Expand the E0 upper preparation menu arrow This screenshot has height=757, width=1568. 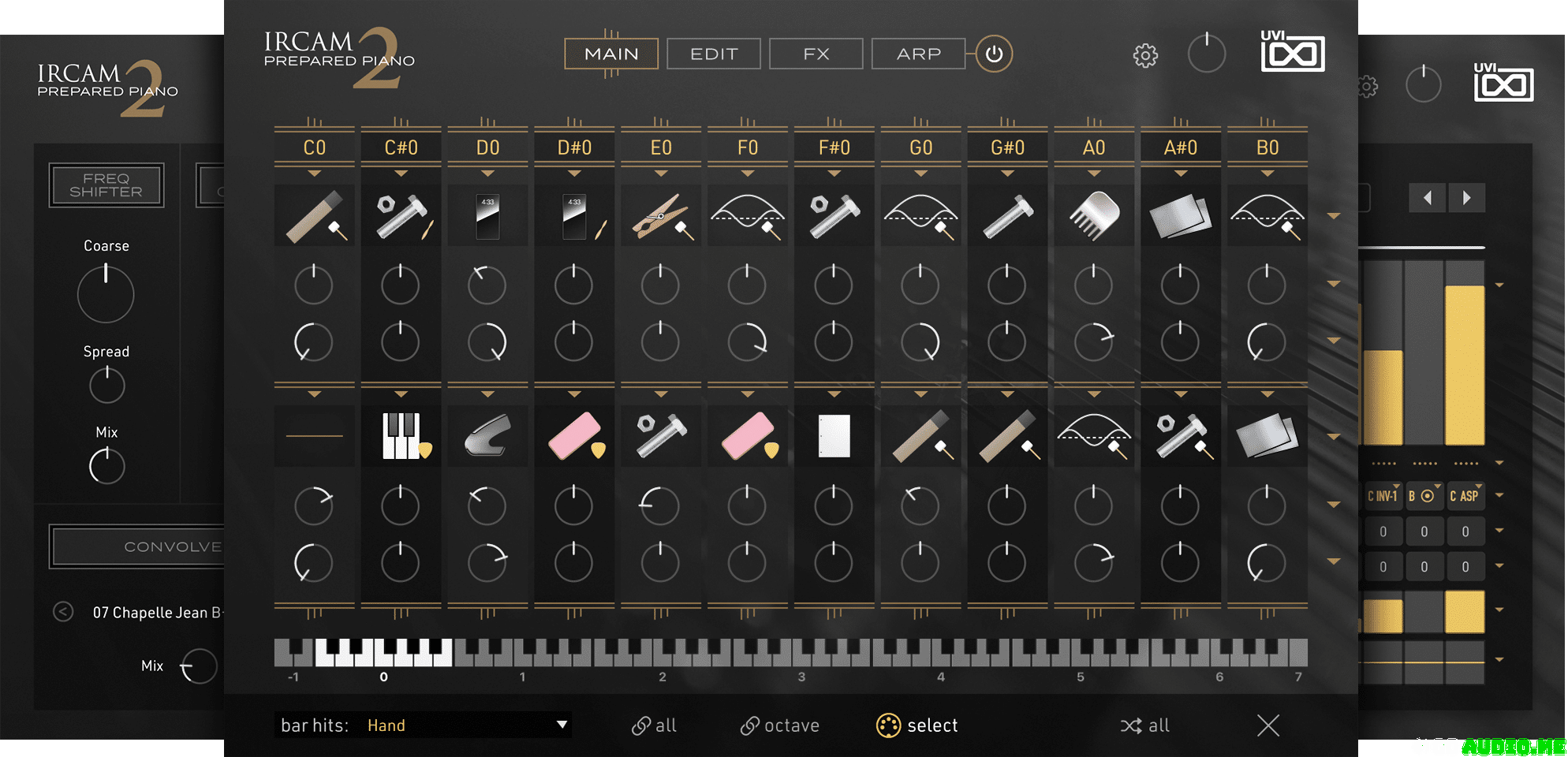pos(661,173)
